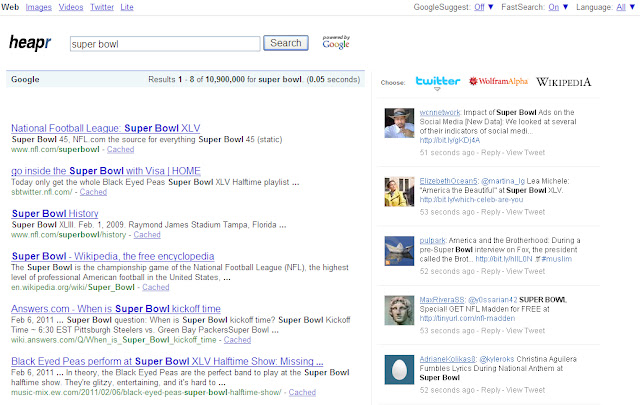
Task: Open cached copy of wiki.answers.com result
Action: tap(237, 340)
